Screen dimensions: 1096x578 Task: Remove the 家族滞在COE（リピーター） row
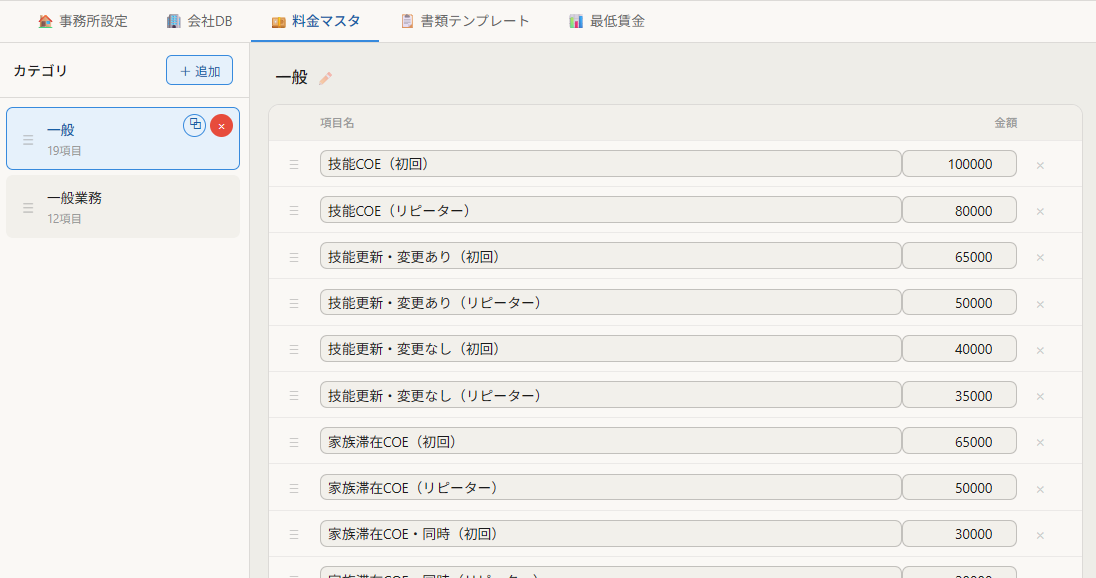[1040, 489]
